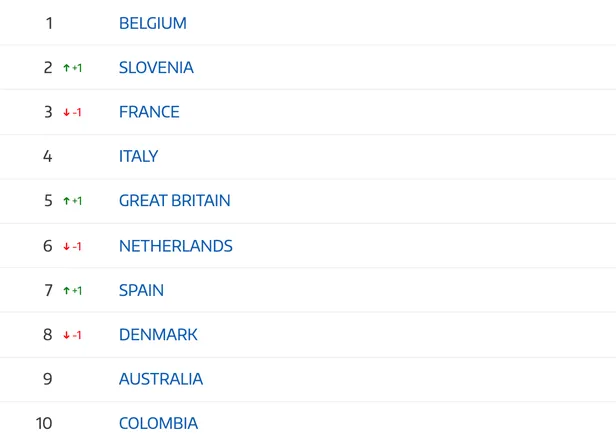Screen dimensions: 616x440
Task: Select rank number 4 in the list
Action: (x=48, y=156)
